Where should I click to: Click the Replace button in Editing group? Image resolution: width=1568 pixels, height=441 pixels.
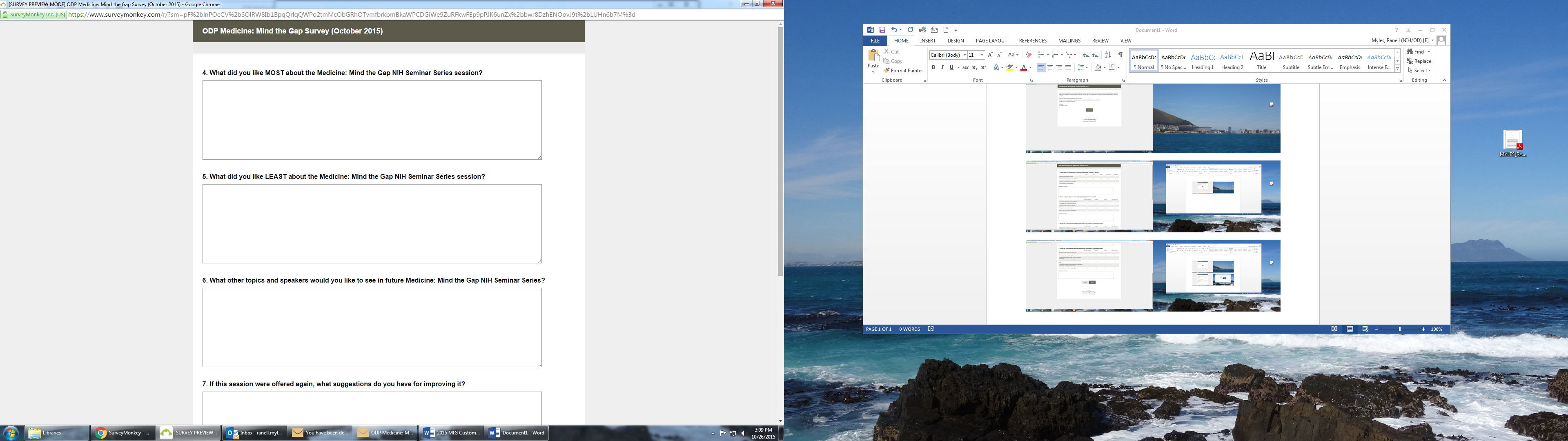coord(1419,61)
